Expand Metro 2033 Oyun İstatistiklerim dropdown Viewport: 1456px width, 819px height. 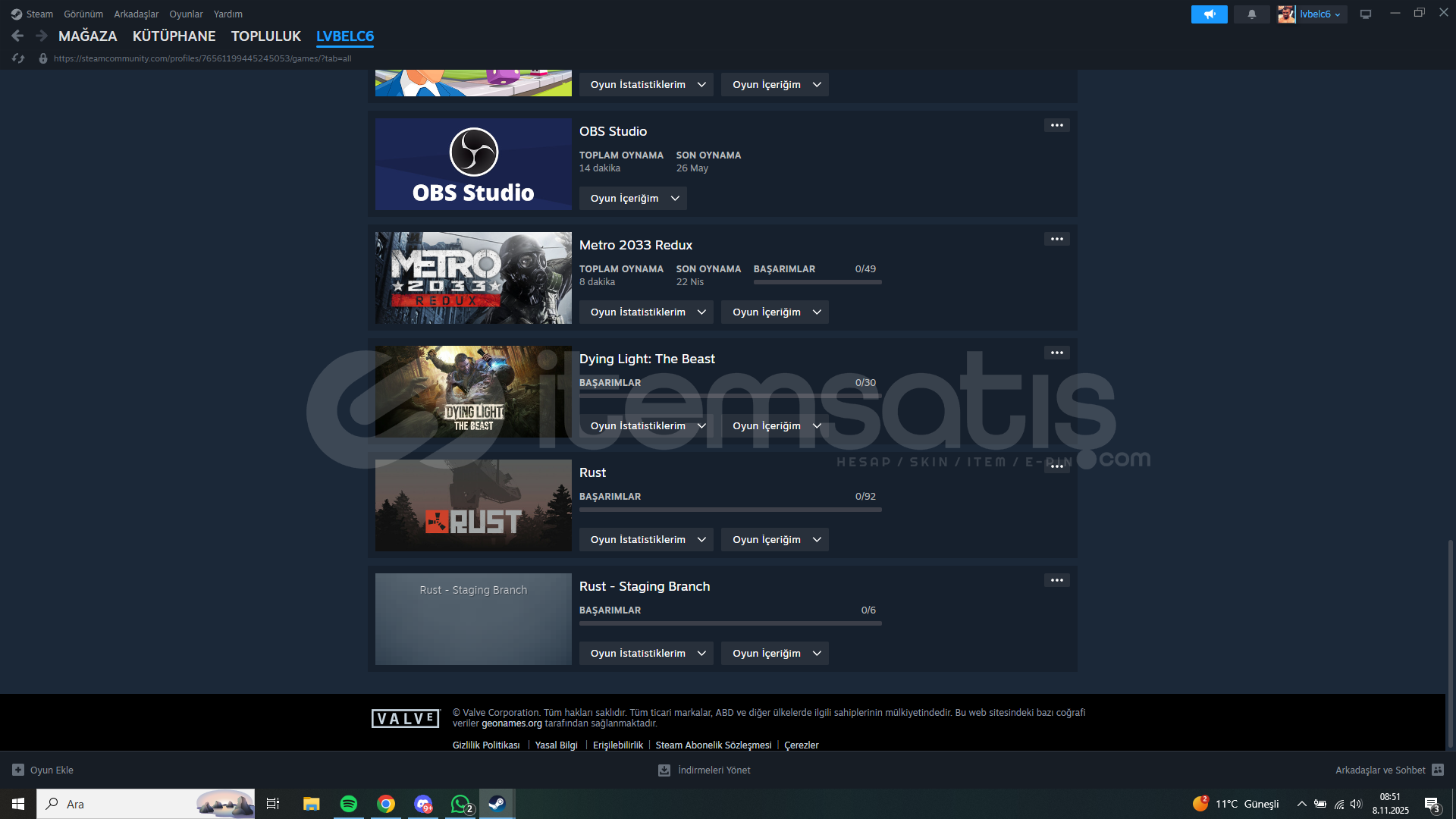tap(645, 312)
